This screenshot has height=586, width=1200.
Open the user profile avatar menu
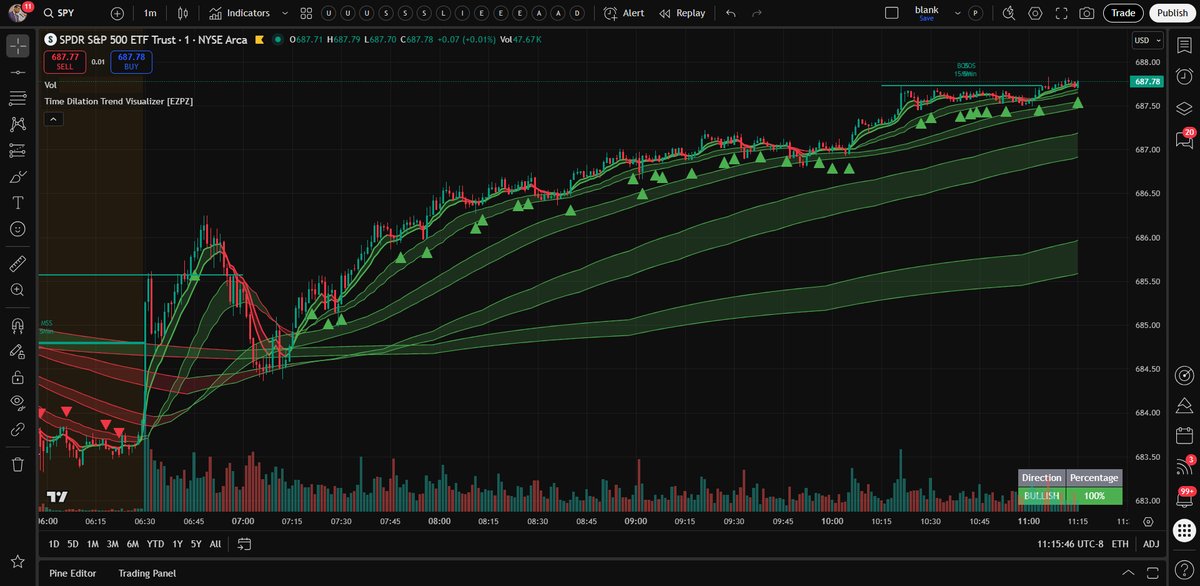point(18,13)
